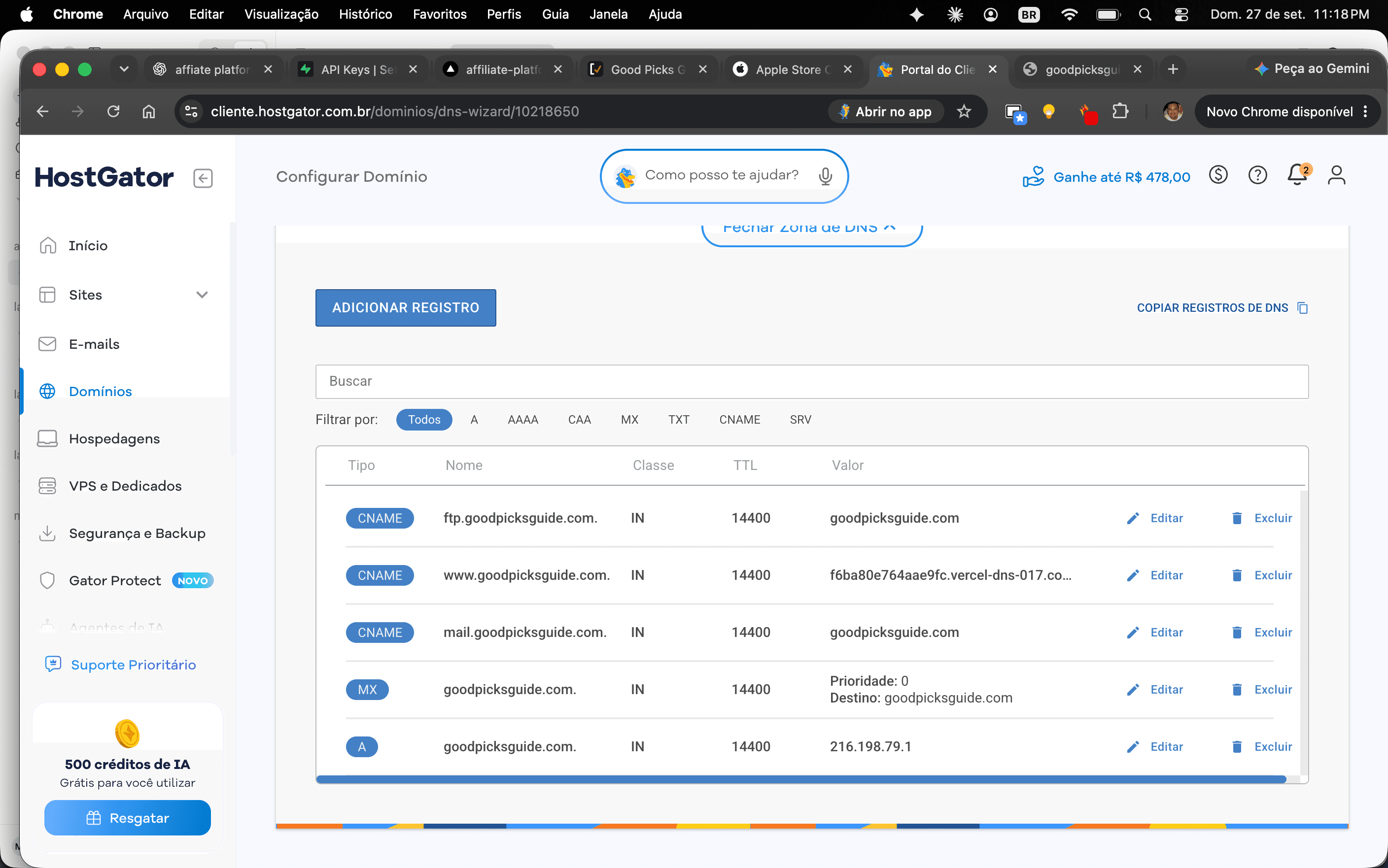Click the Buscar DNS search field
Viewport: 1388px width, 868px height.
pyautogui.click(x=811, y=382)
